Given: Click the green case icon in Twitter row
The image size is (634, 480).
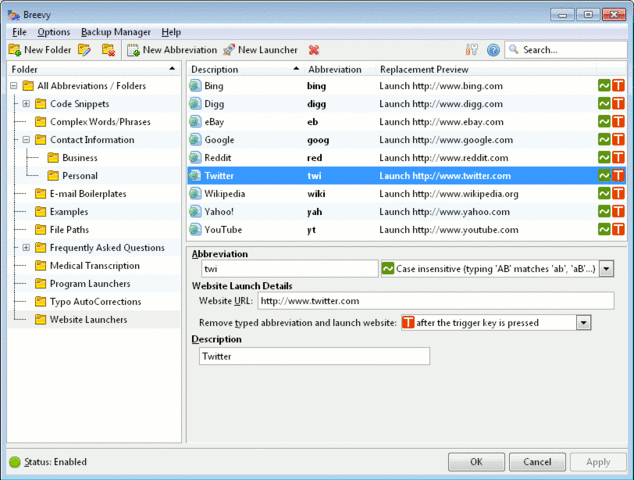Looking at the screenshot, I should tap(604, 176).
